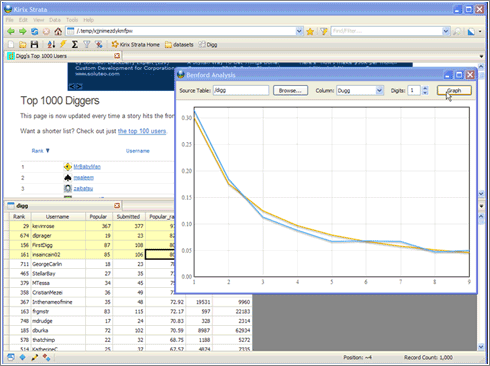Click the blue diamond status bar icon

pyautogui.click(x=22, y=357)
